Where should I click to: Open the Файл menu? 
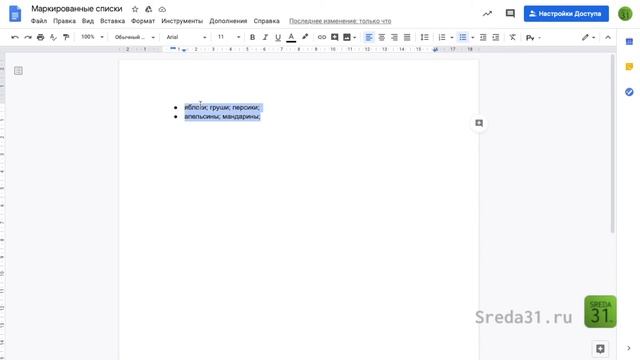39,21
